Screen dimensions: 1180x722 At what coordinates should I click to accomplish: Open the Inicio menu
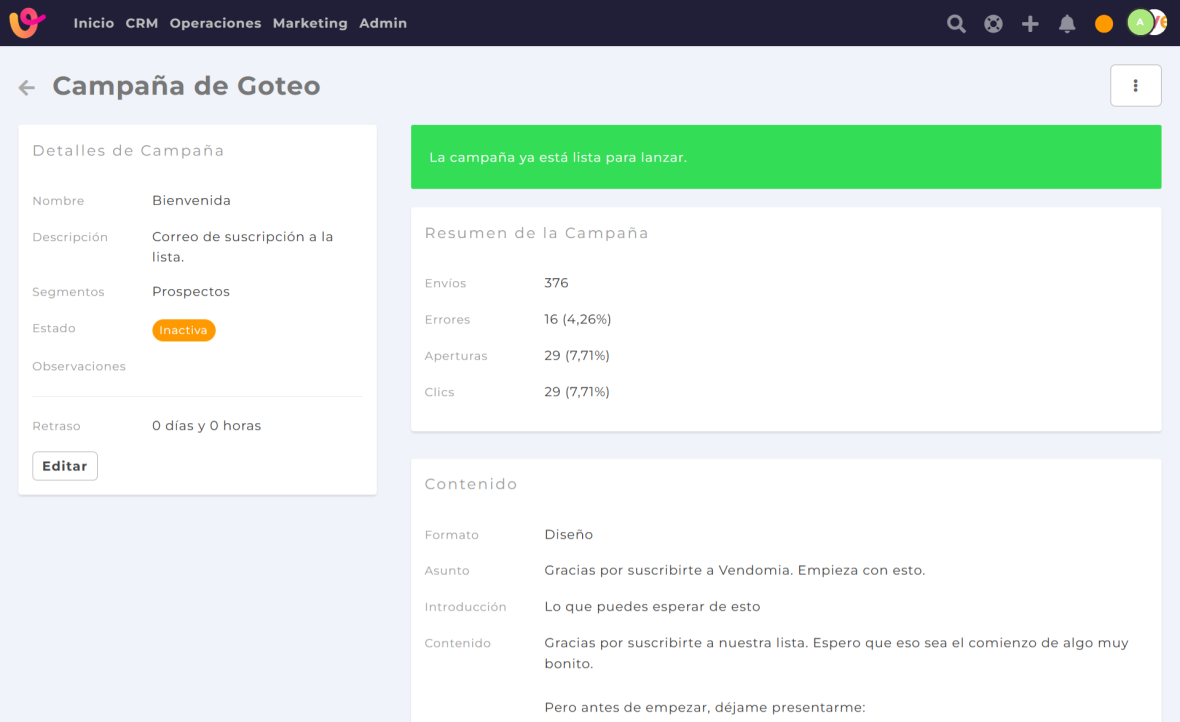94,23
